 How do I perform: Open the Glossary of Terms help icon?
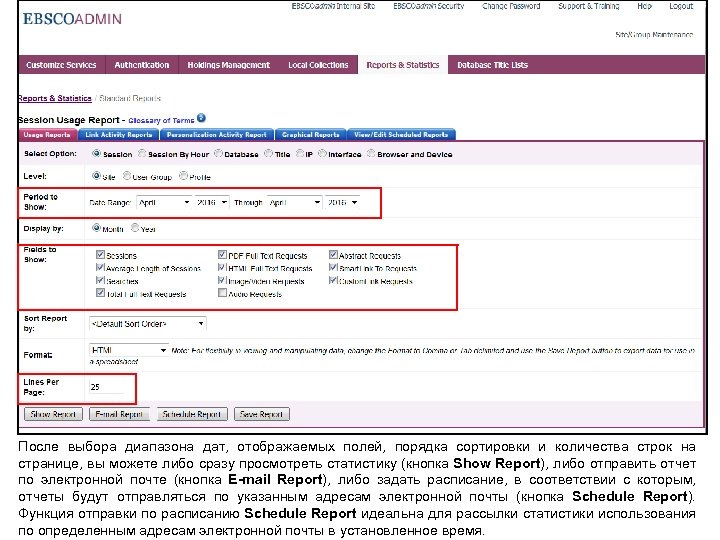pos(201,118)
